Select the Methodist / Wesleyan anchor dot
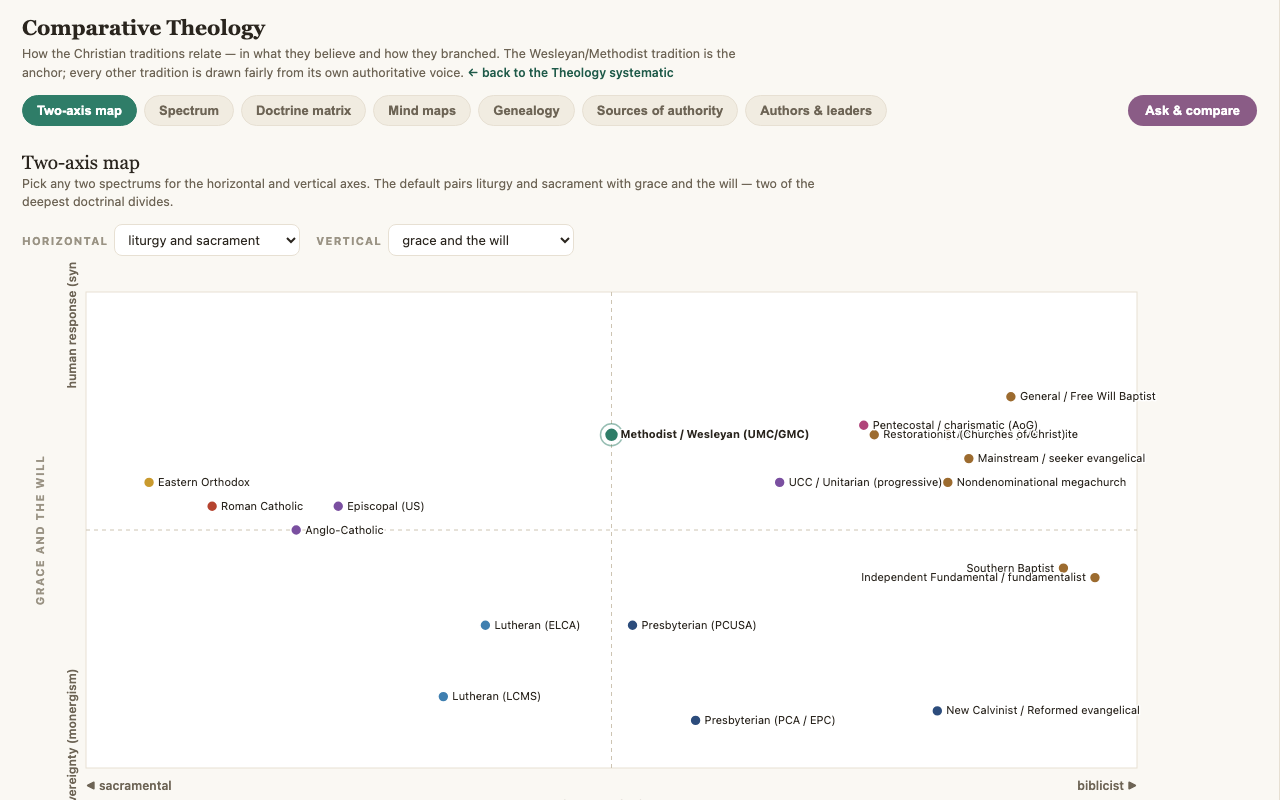Screen dimensions: 1280x800 pyautogui.click(x=611, y=434)
